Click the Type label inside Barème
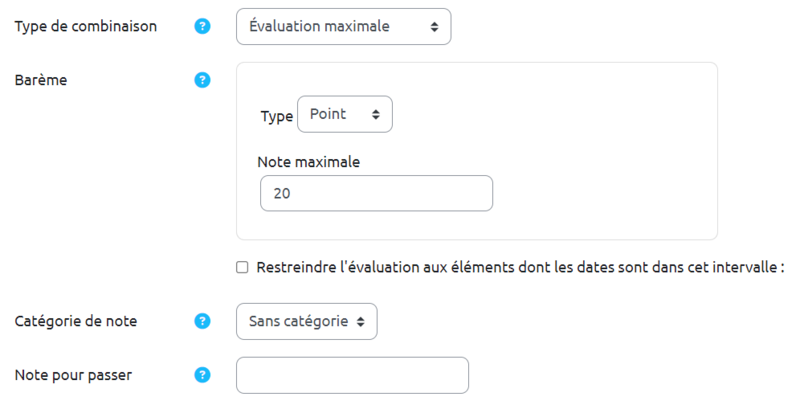800x409 pixels. point(276,116)
